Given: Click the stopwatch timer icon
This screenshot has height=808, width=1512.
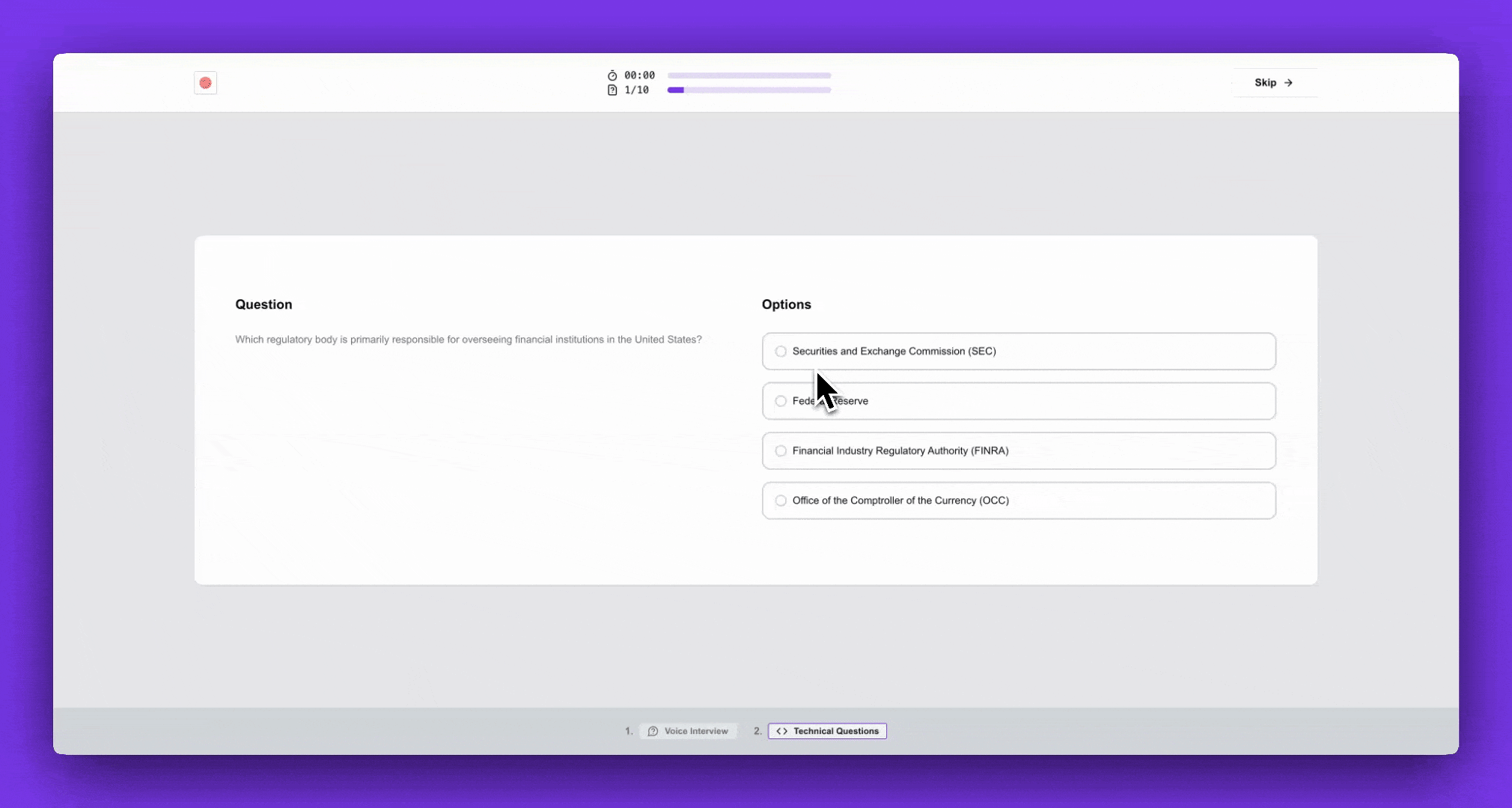Looking at the screenshot, I should click(x=612, y=76).
